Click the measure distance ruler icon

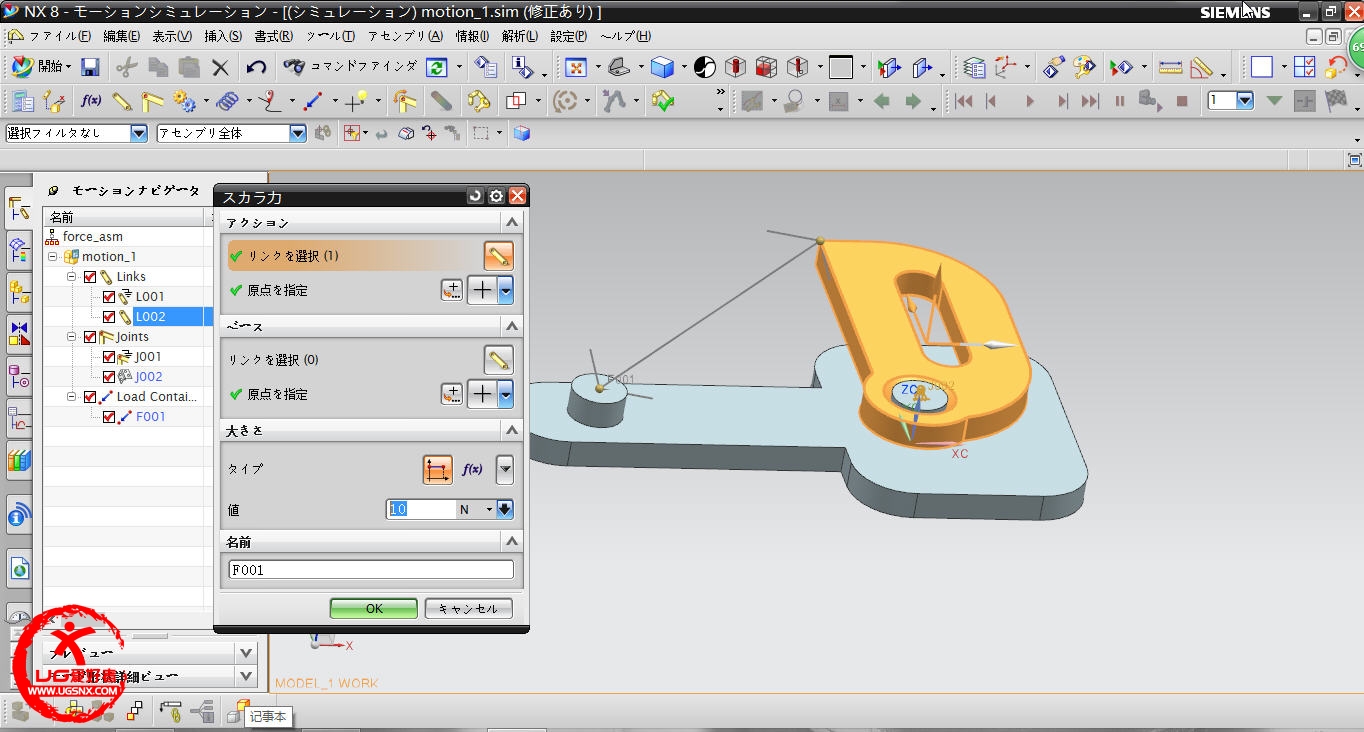click(1170, 67)
